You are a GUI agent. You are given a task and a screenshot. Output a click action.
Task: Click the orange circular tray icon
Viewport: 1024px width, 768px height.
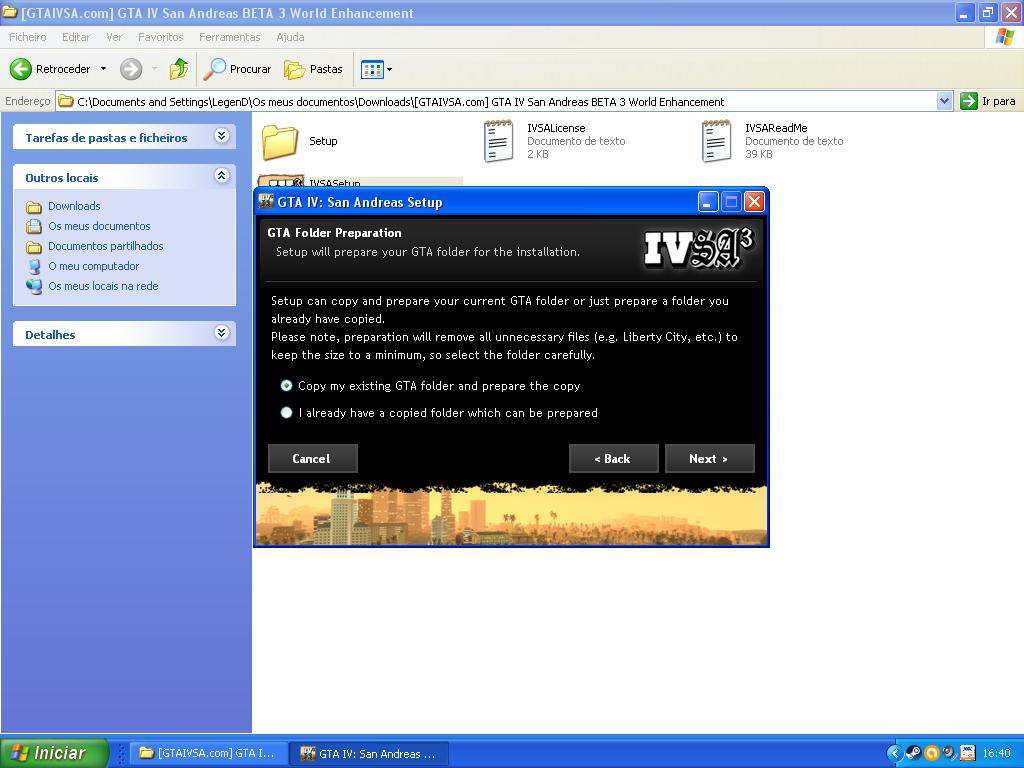(x=931, y=753)
